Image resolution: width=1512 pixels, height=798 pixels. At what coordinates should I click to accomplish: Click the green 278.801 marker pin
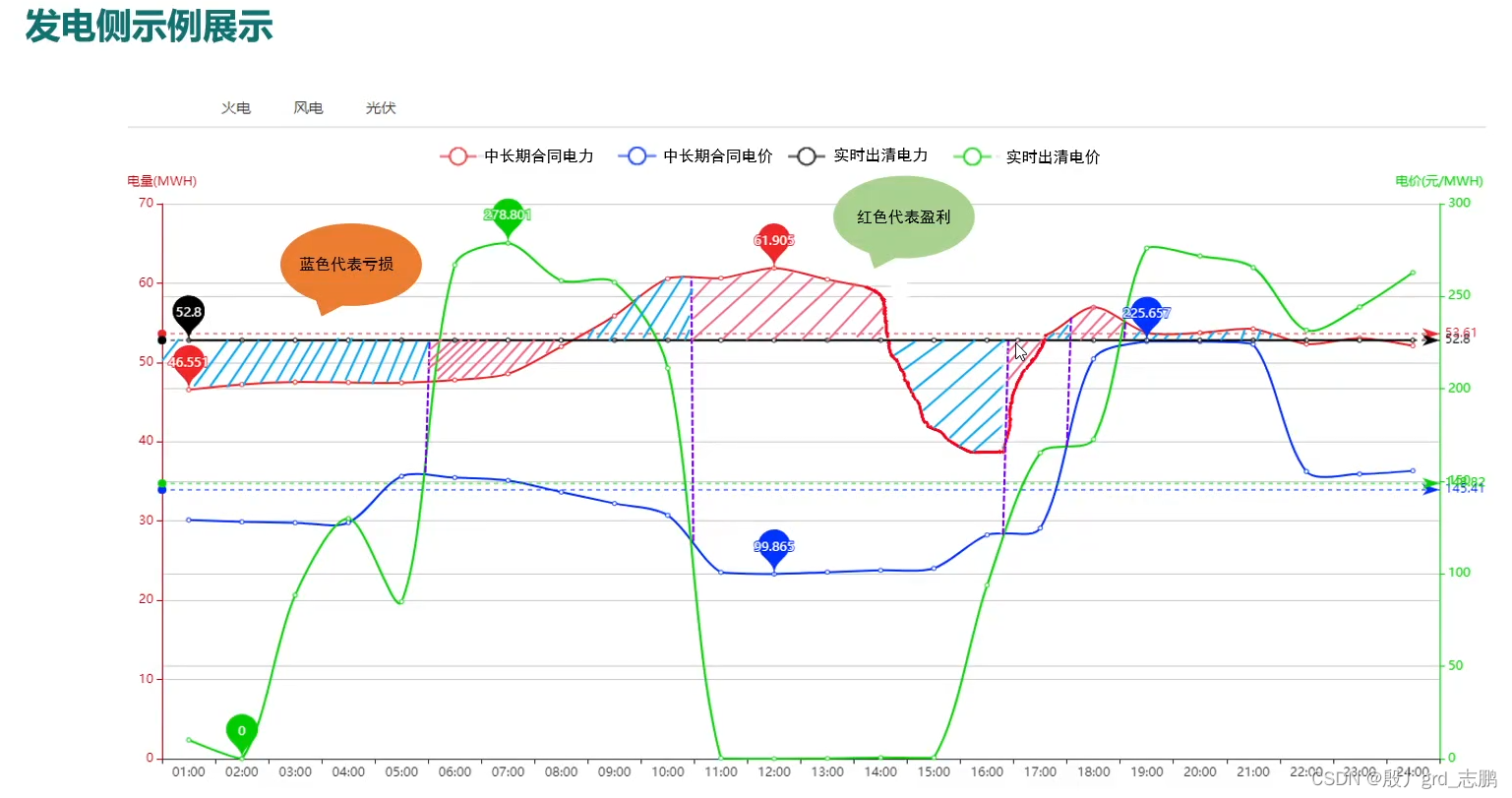508,216
